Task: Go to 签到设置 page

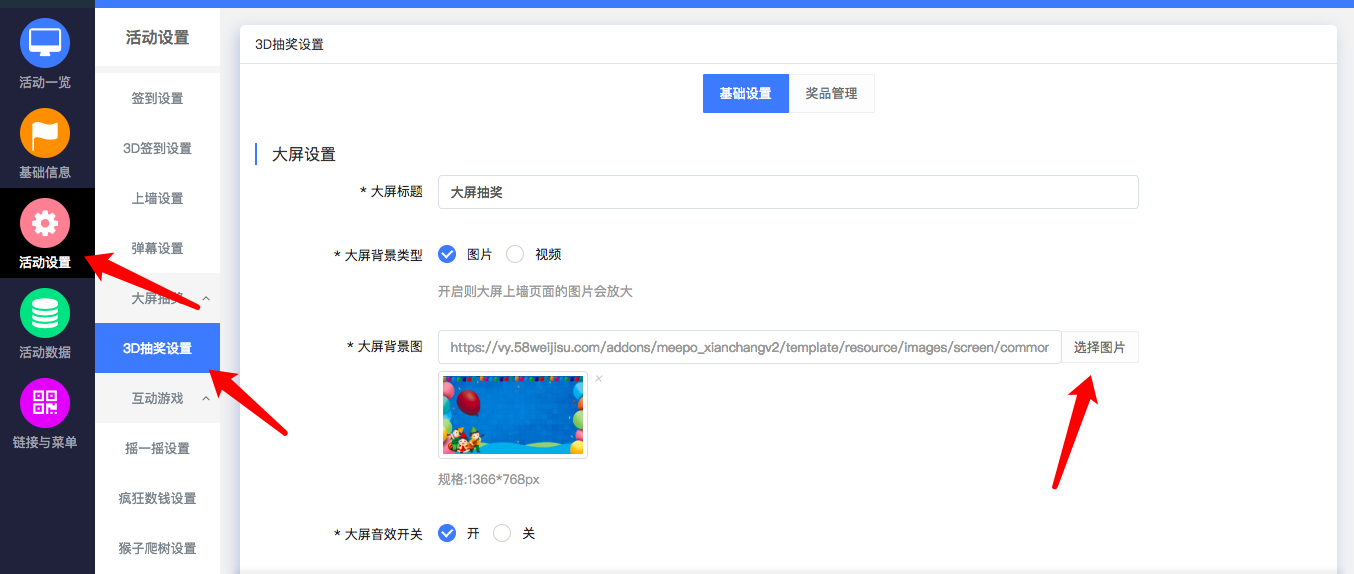Action: coord(157,98)
